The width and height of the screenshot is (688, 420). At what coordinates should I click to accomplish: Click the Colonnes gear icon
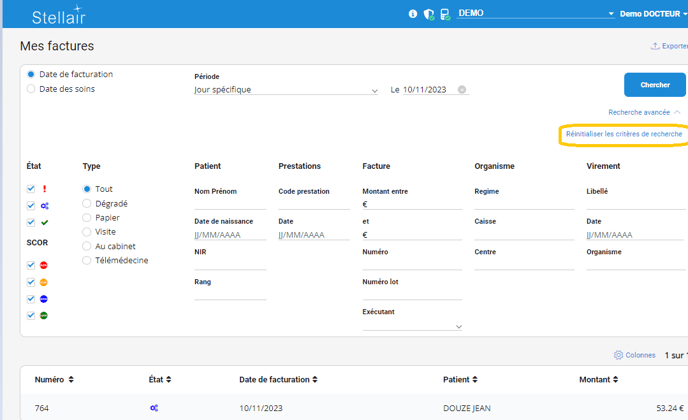click(x=619, y=355)
